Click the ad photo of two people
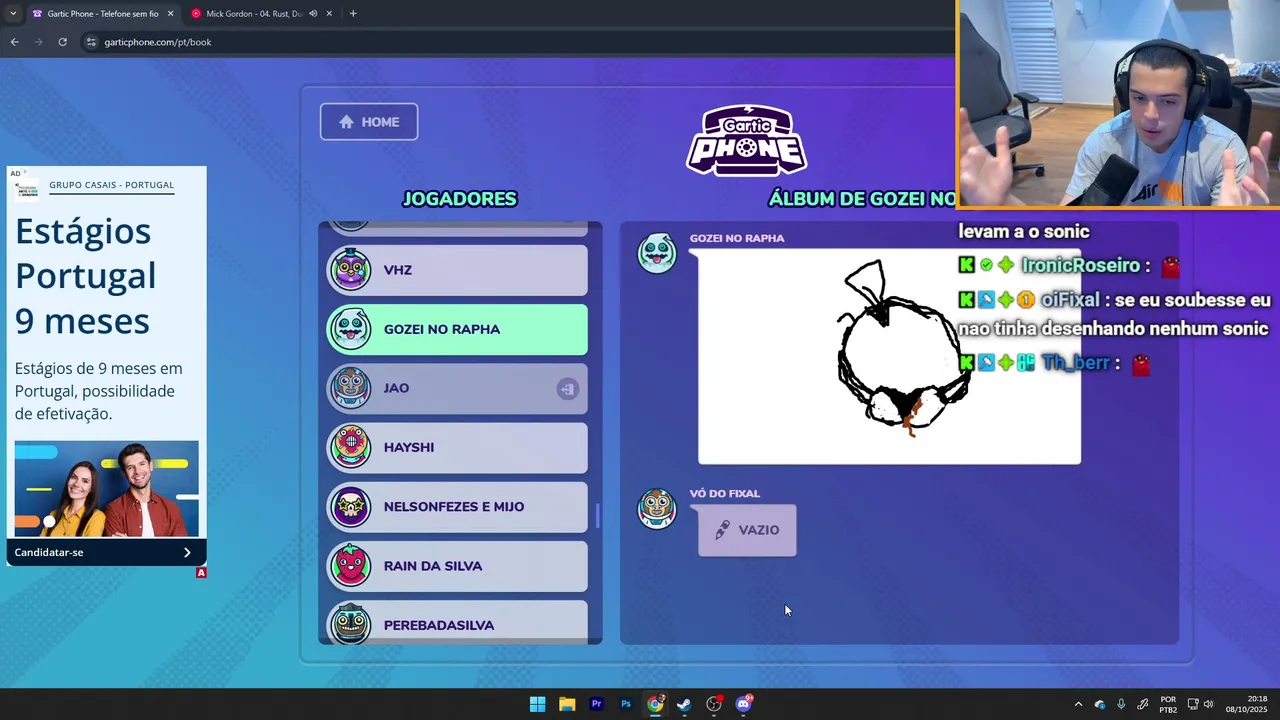 (106, 488)
